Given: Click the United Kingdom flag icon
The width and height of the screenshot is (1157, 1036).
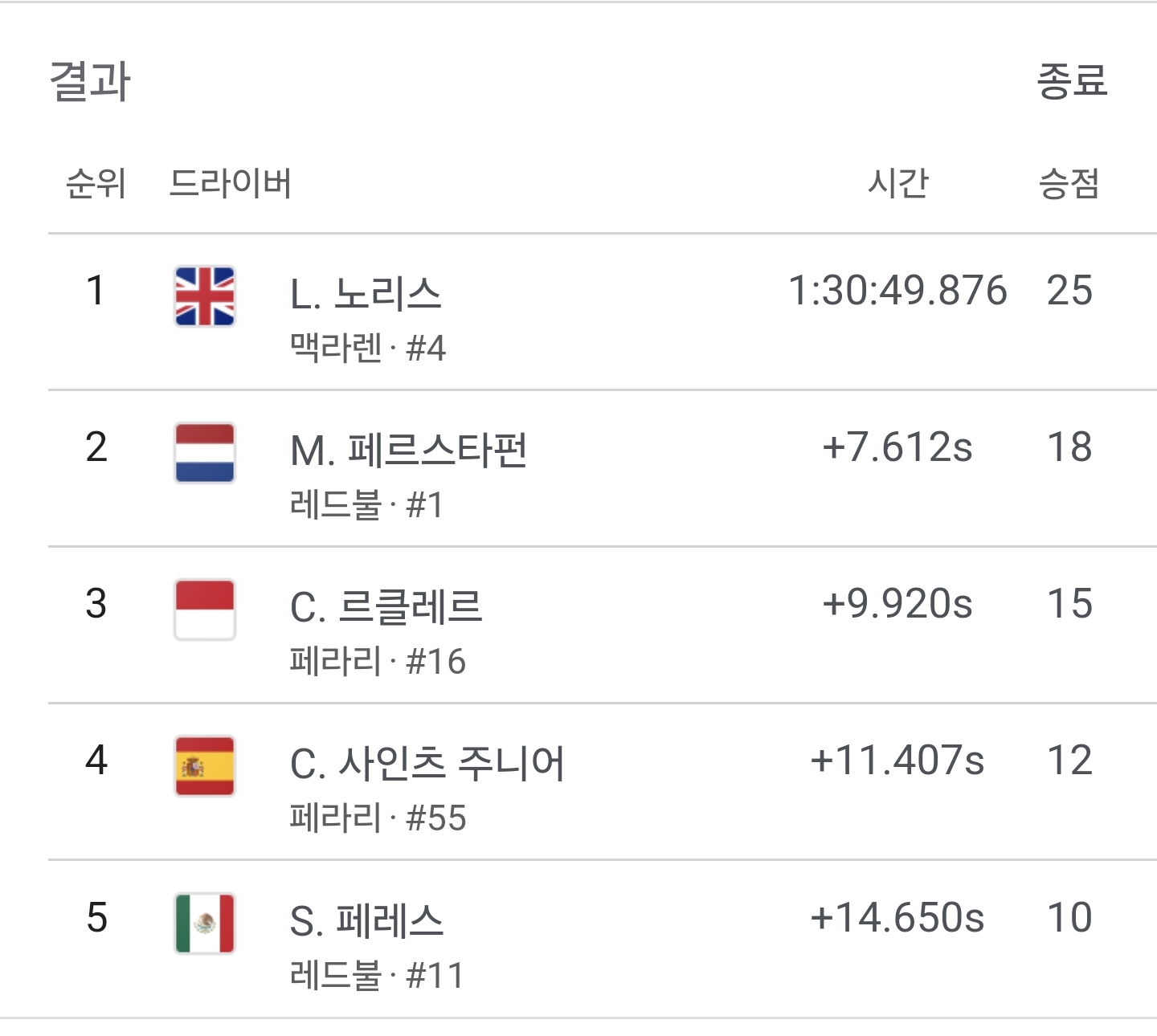Looking at the screenshot, I should (205, 296).
